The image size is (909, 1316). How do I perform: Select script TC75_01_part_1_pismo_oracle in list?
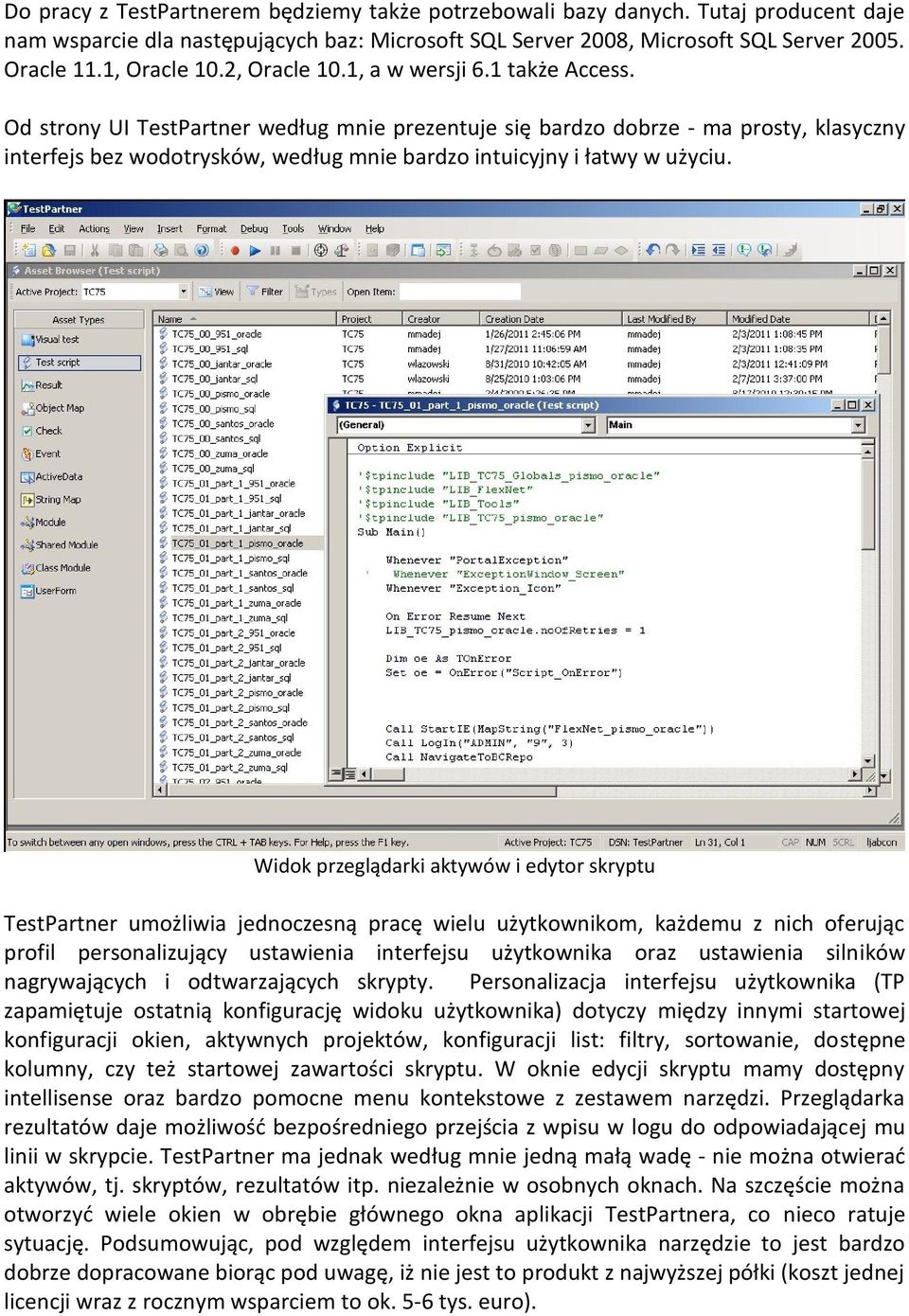(237, 543)
